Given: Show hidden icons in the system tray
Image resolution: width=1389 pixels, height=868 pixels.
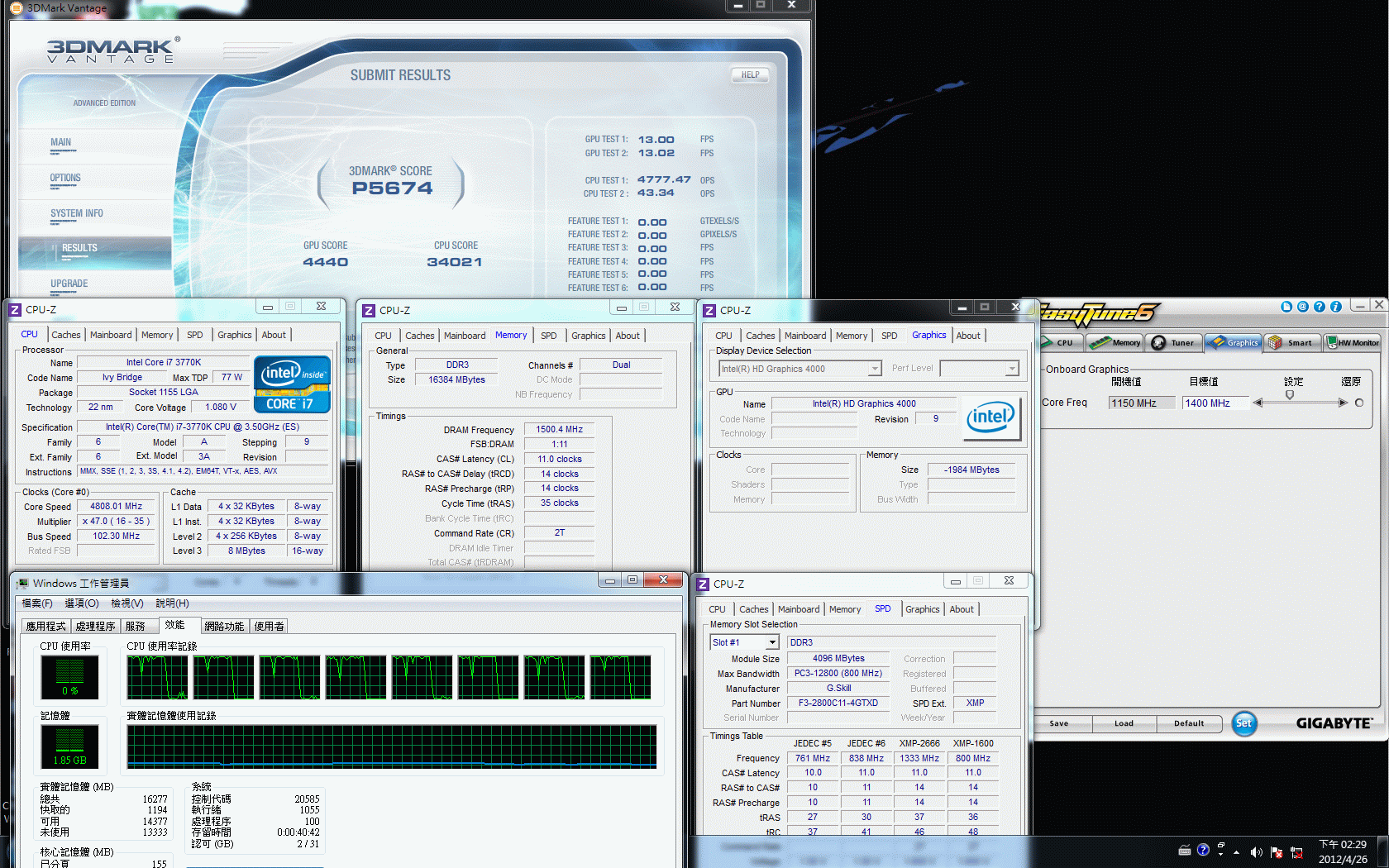Looking at the screenshot, I should tap(1237, 851).
